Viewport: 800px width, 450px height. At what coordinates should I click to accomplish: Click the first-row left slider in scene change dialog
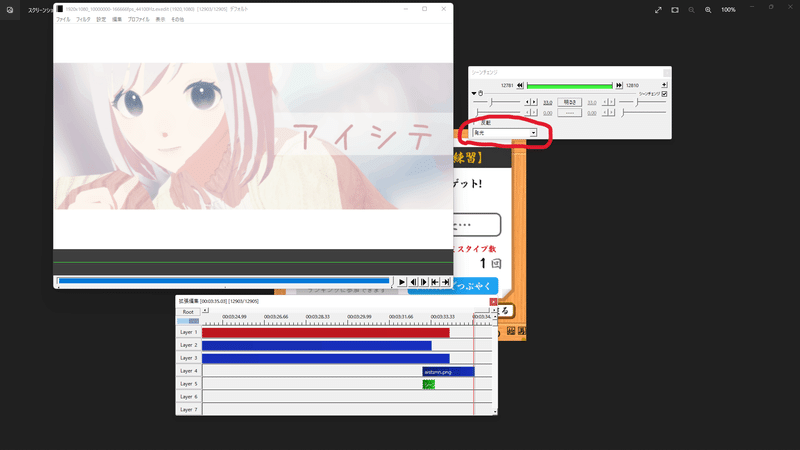click(496, 102)
